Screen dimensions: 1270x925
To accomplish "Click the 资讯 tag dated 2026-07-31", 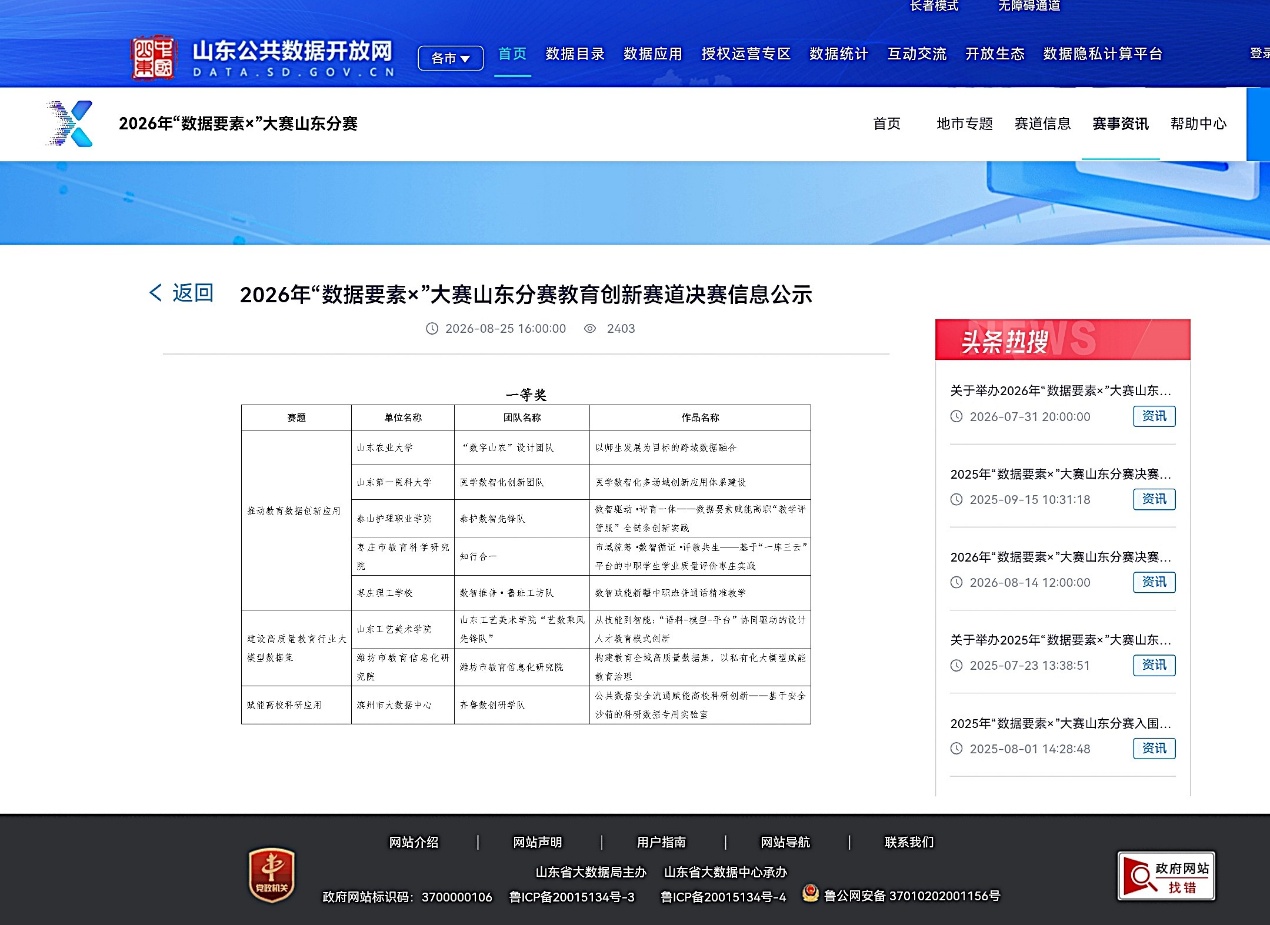I will point(1154,416).
